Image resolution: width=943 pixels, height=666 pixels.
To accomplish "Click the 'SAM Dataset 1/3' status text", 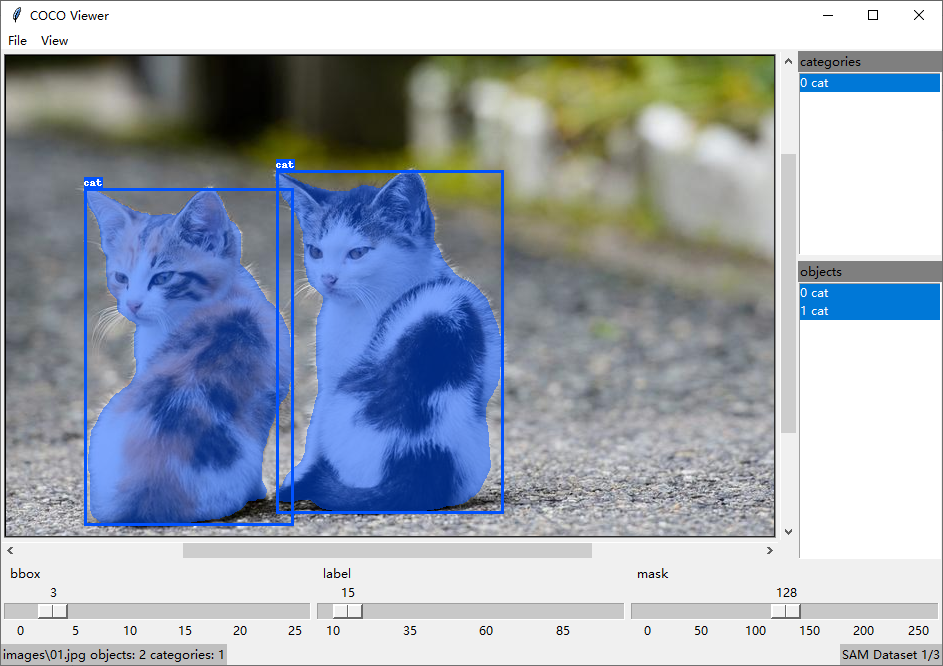I will point(890,655).
